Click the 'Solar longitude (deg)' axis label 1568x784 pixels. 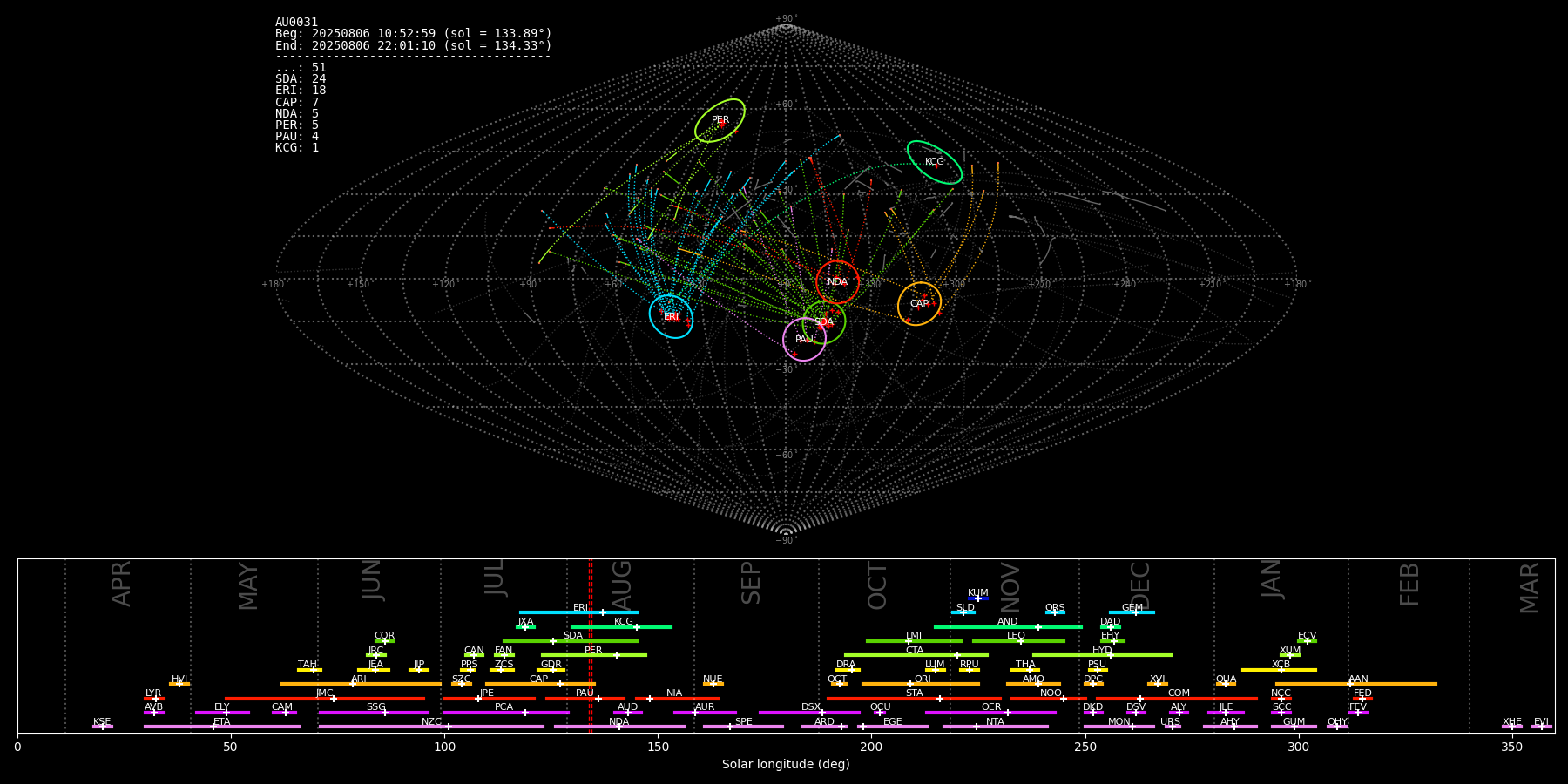[786, 765]
